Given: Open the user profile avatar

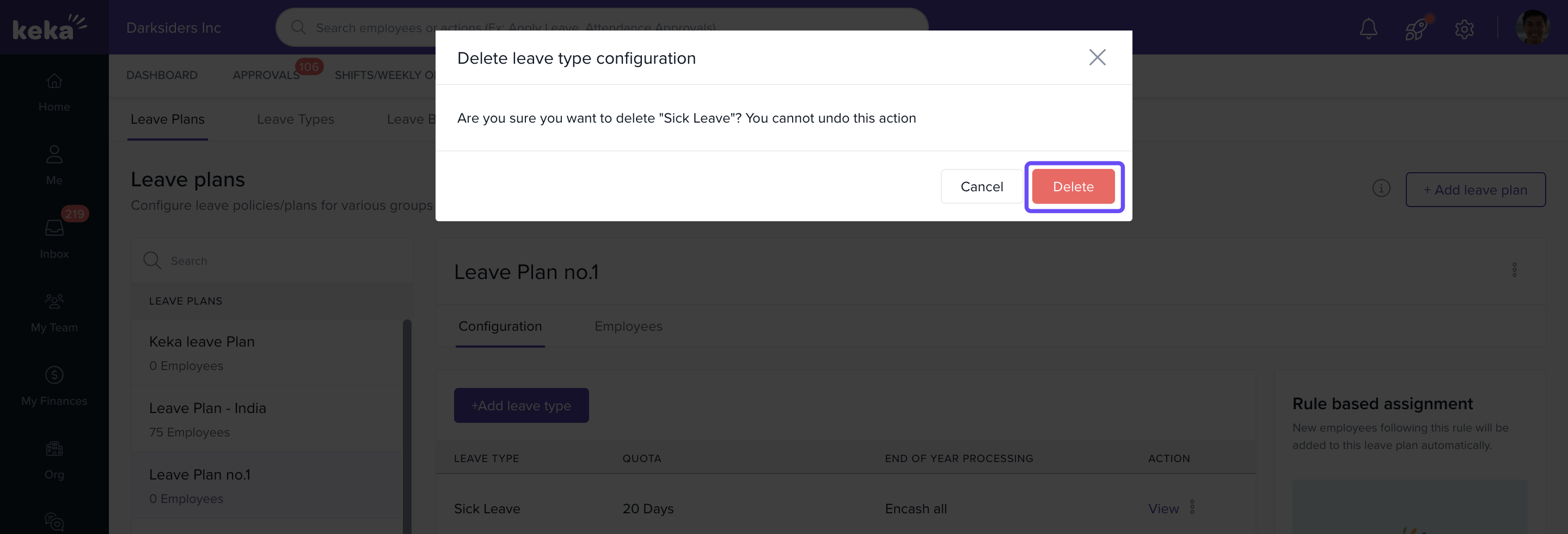Looking at the screenshot, I should click(1532, 27).
